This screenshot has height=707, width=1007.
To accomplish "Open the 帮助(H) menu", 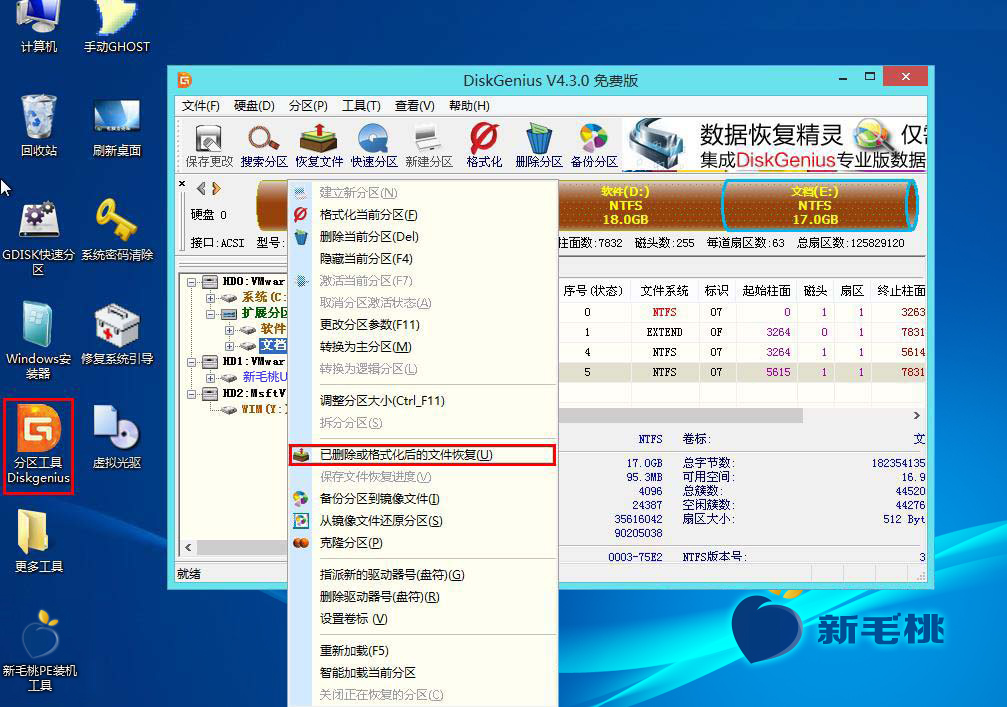I will [x=469, y=106].
